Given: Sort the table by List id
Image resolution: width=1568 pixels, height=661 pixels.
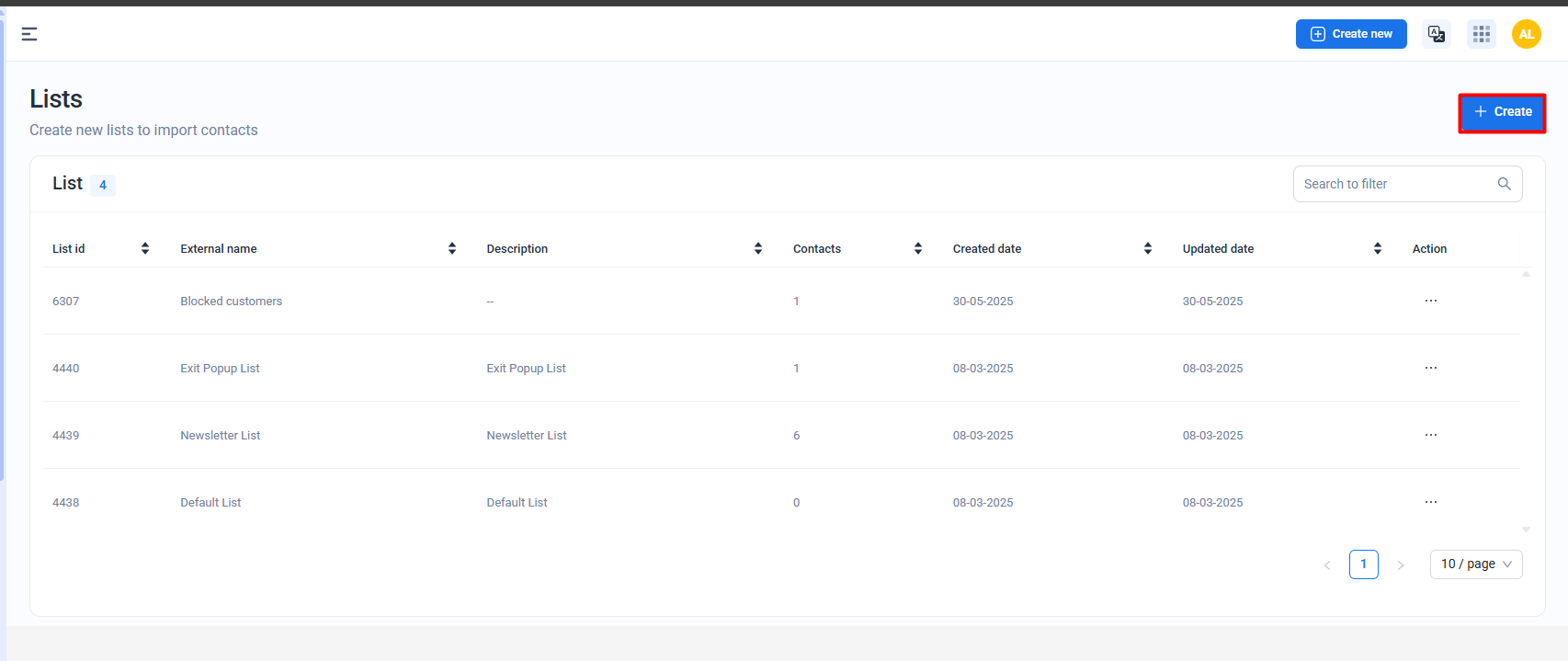Looking at the screenshot, I should [x=144, y=248].
